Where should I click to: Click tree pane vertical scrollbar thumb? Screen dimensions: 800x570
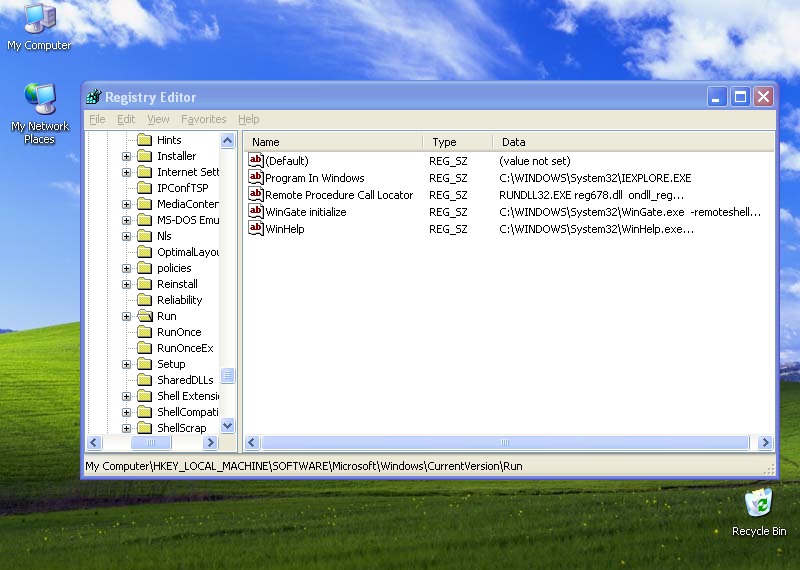[228, 376]
